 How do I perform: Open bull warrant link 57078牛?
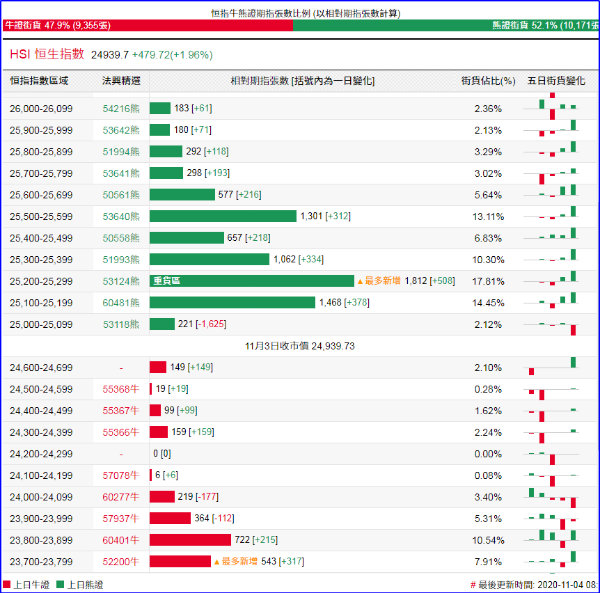(121, 476)
